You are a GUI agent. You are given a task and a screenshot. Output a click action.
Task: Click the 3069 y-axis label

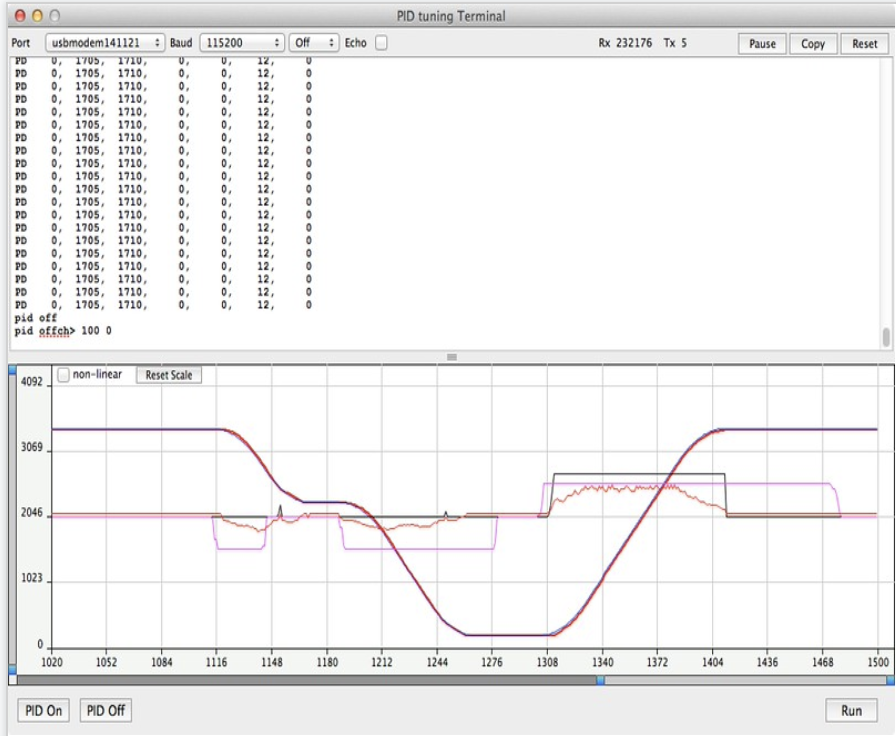pyautogui.click(x=31, y=447)
